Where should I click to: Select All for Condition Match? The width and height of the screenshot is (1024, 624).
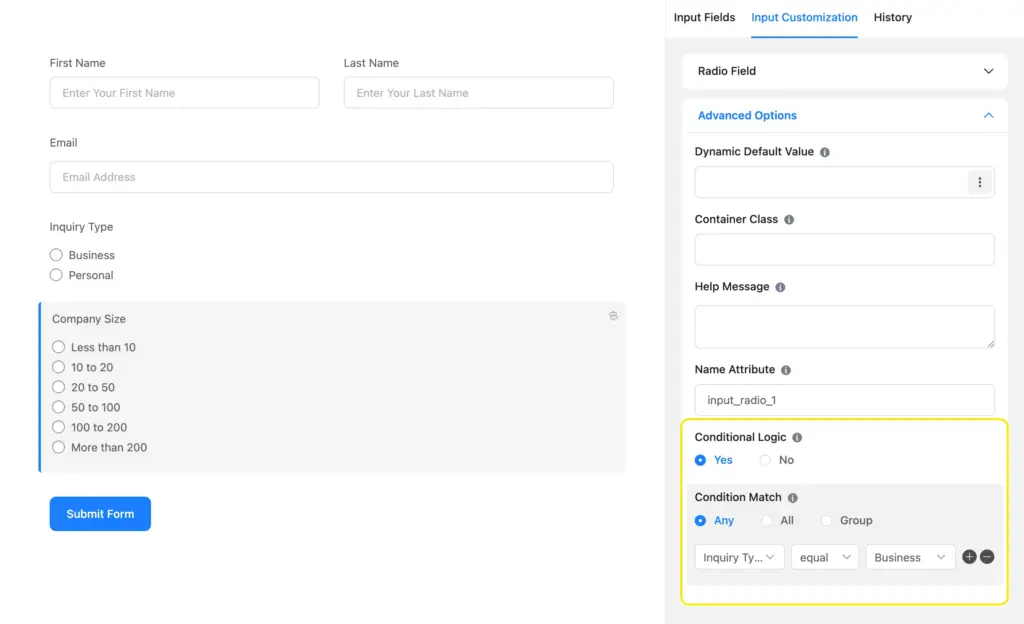click(x=767, y=521)
